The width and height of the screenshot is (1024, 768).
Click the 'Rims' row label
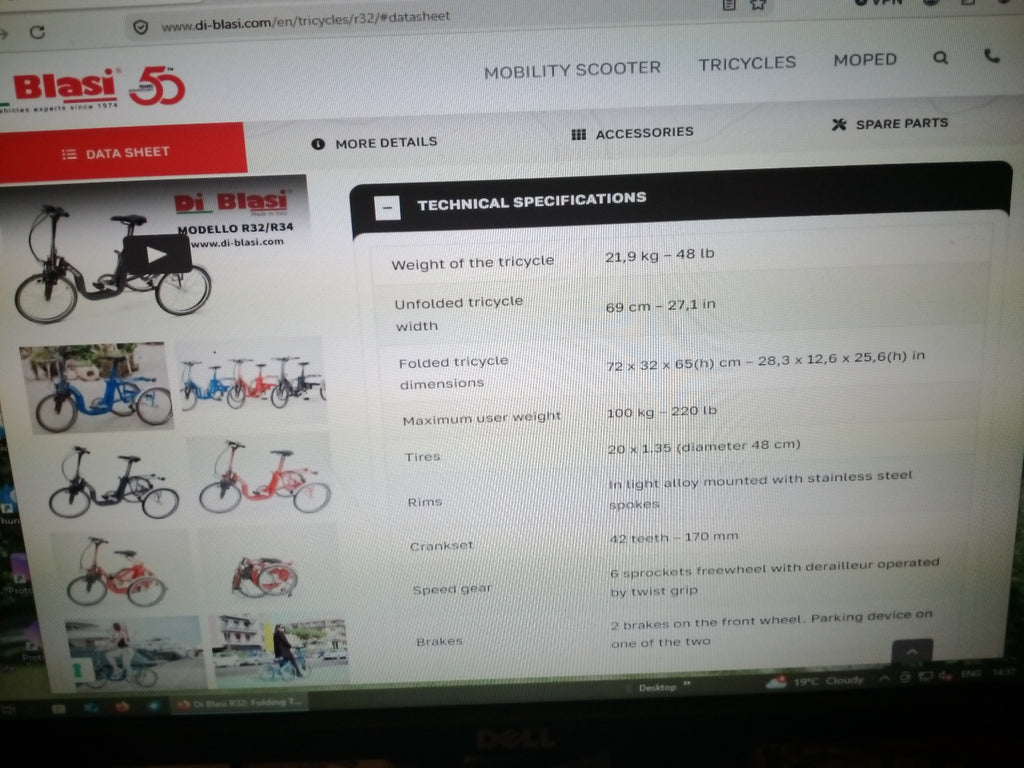(x=424, y=502)
